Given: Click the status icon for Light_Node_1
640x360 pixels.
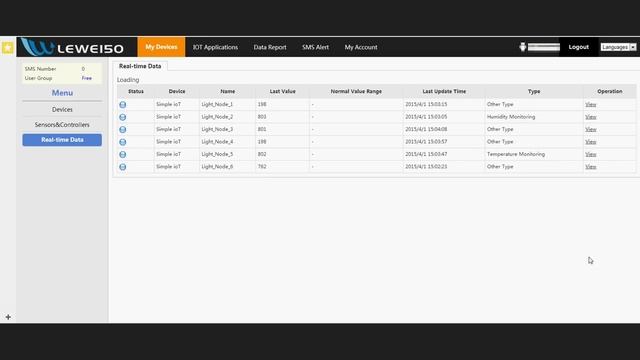Looking at the screenshot, I should pyautogui.click(x=122, y=104).
